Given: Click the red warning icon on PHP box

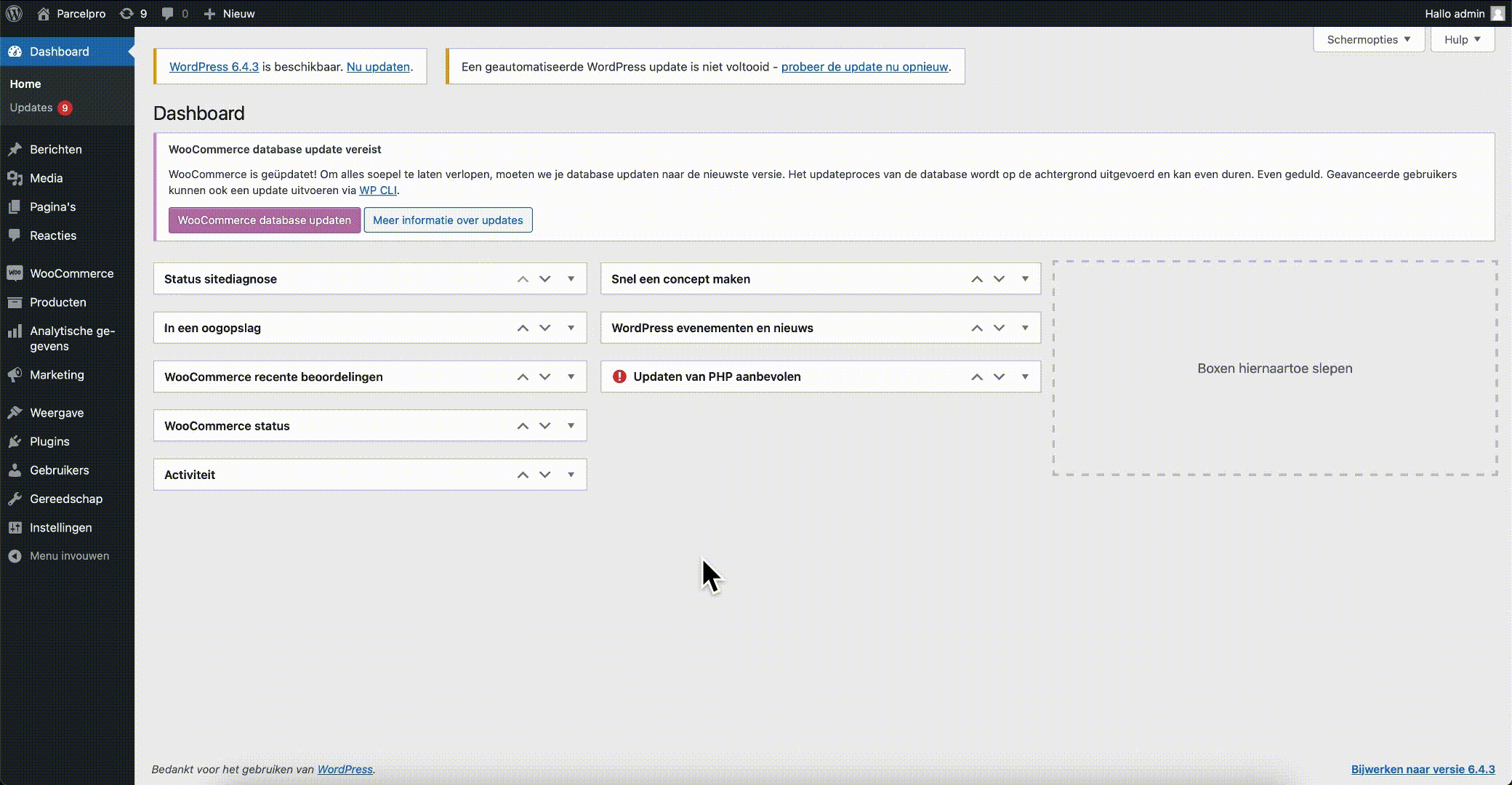Looking at the screenshot, I should pyautogui.click(x=619, y=377).
